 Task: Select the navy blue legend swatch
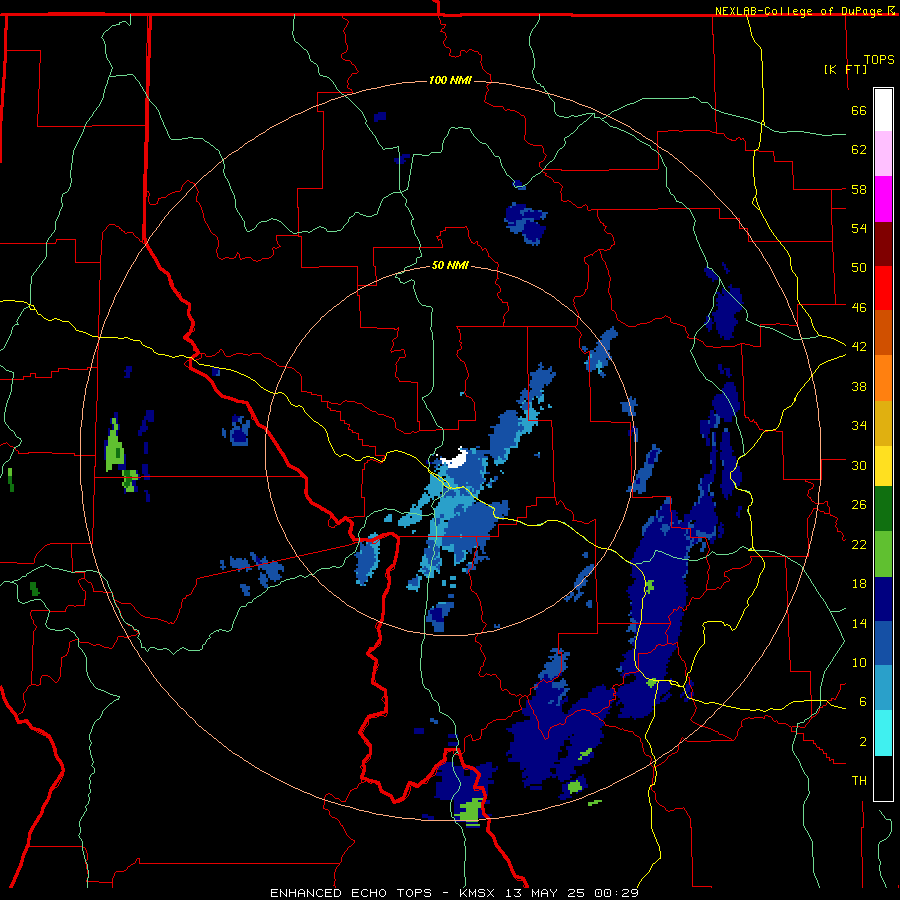pyautogui.click(x=883, y=599)
